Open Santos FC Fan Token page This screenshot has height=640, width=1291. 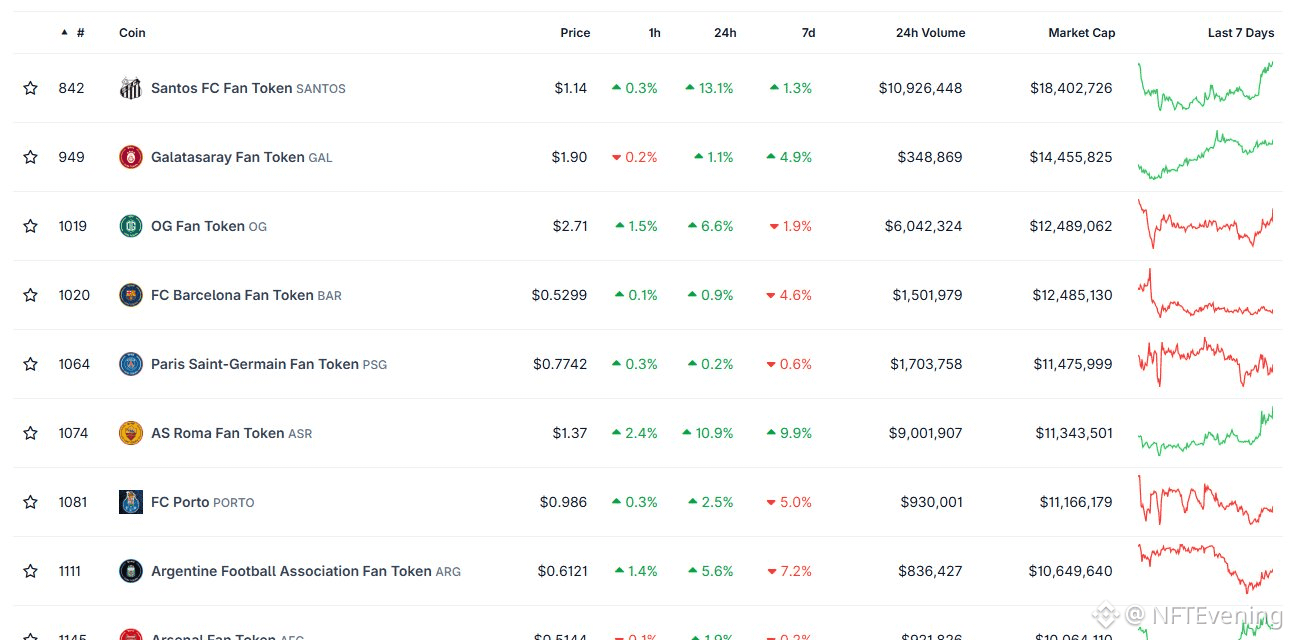point(248,88)
